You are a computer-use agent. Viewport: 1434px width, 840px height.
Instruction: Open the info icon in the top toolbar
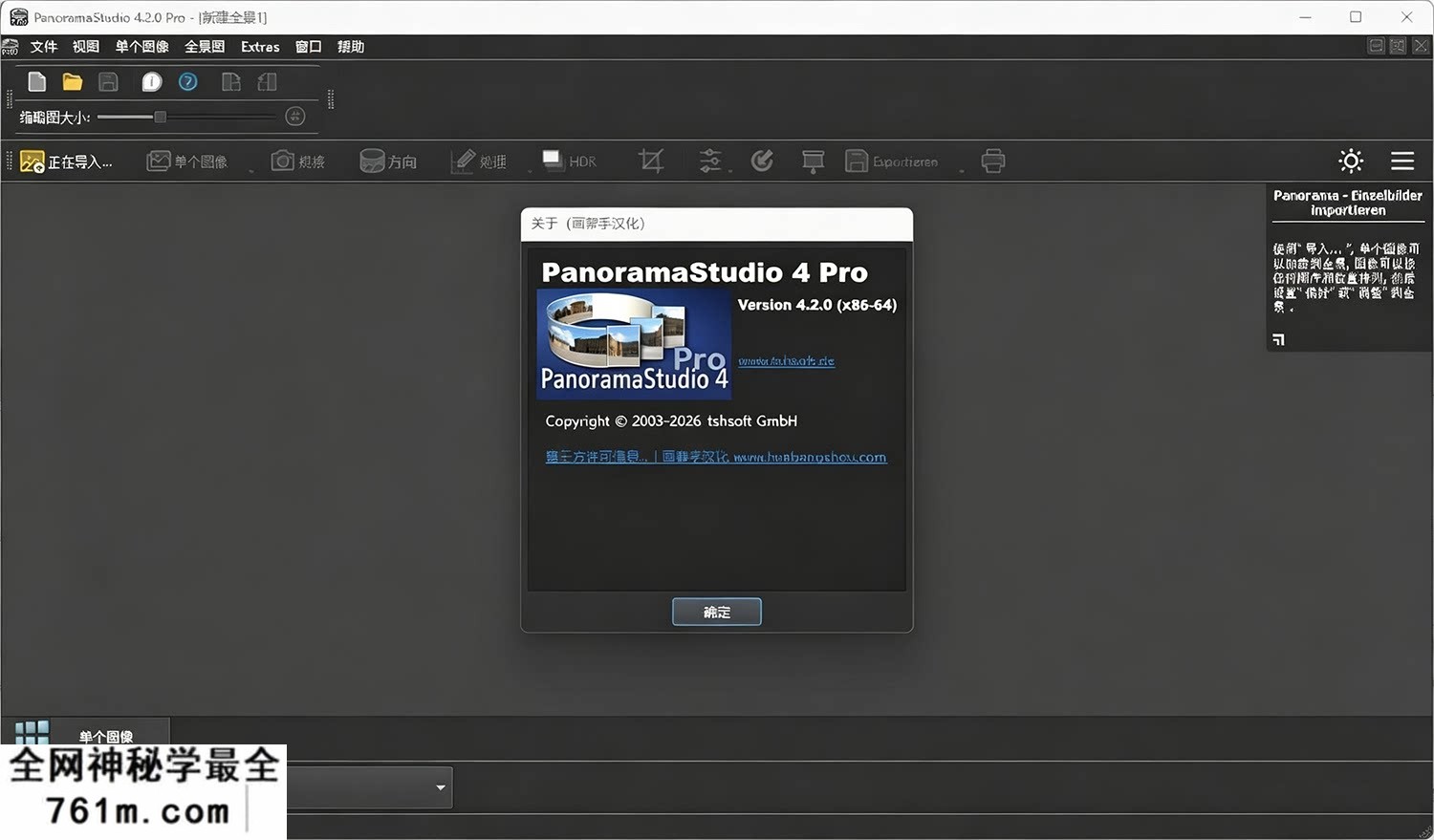152,82
